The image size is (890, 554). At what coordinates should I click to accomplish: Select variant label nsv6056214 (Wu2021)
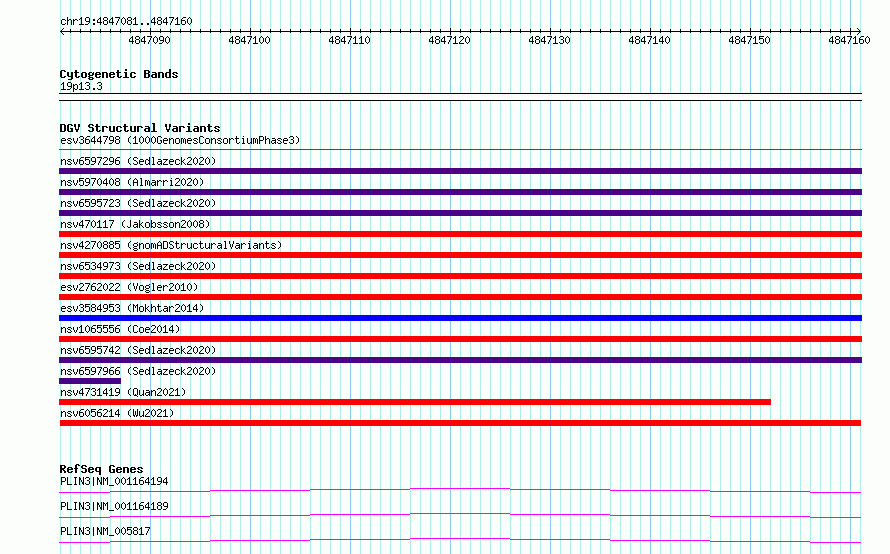(117, 413)
